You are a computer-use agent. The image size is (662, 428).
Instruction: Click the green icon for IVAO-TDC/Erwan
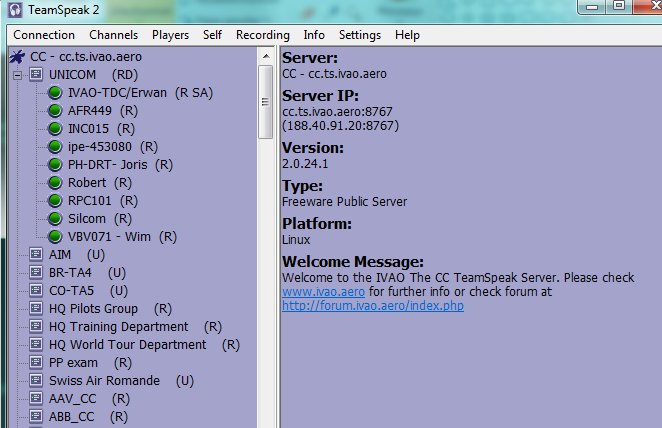(x=55, y=93)
